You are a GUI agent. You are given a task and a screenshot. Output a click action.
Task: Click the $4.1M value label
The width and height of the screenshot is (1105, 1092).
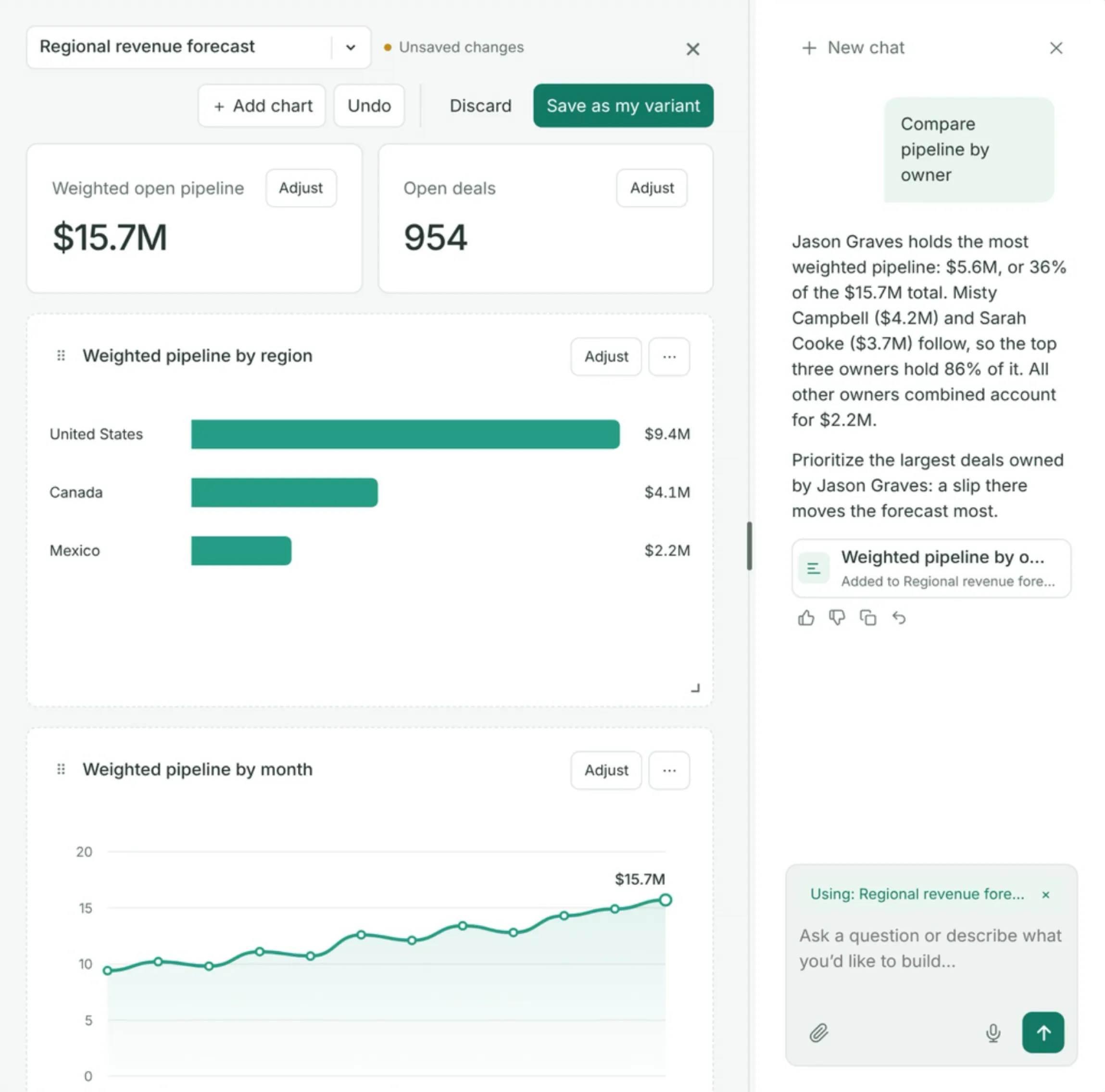[667, 492]
